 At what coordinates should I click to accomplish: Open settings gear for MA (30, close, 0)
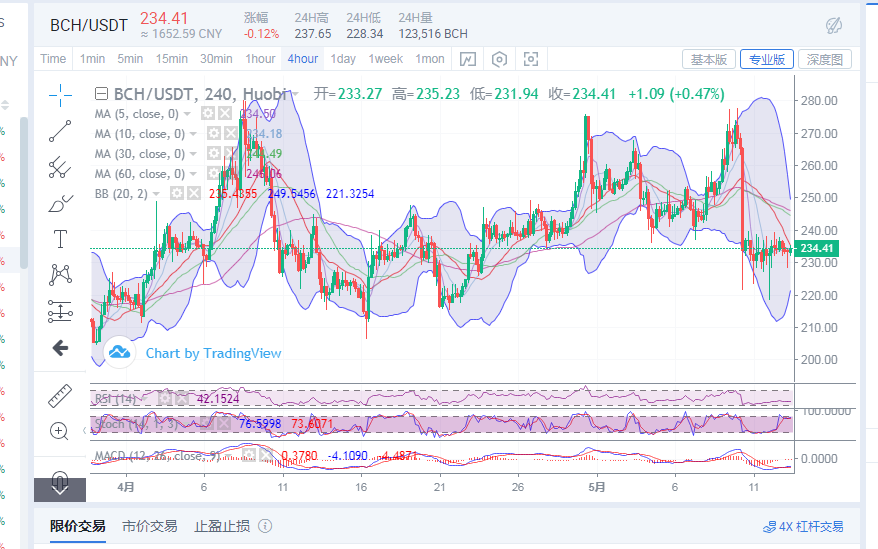[x=214, y=153]
